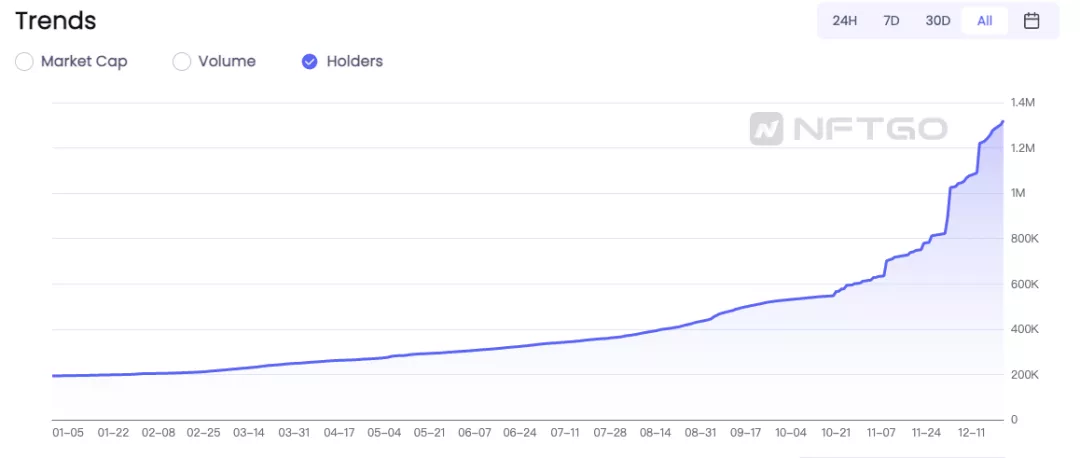The width and height of the screenshot is (1080, 458).
Task: Click the Trends heading
Action: [x=56, y=21]
